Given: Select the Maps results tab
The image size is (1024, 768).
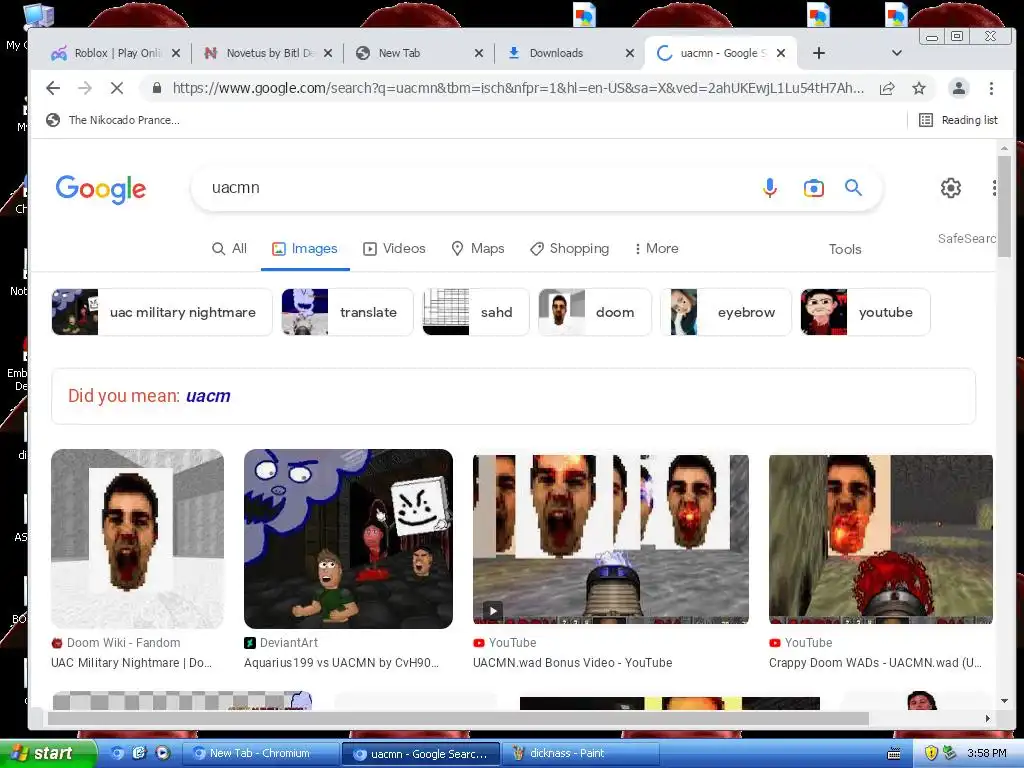Looking at the screenshot, I should [x=478, y=249].
